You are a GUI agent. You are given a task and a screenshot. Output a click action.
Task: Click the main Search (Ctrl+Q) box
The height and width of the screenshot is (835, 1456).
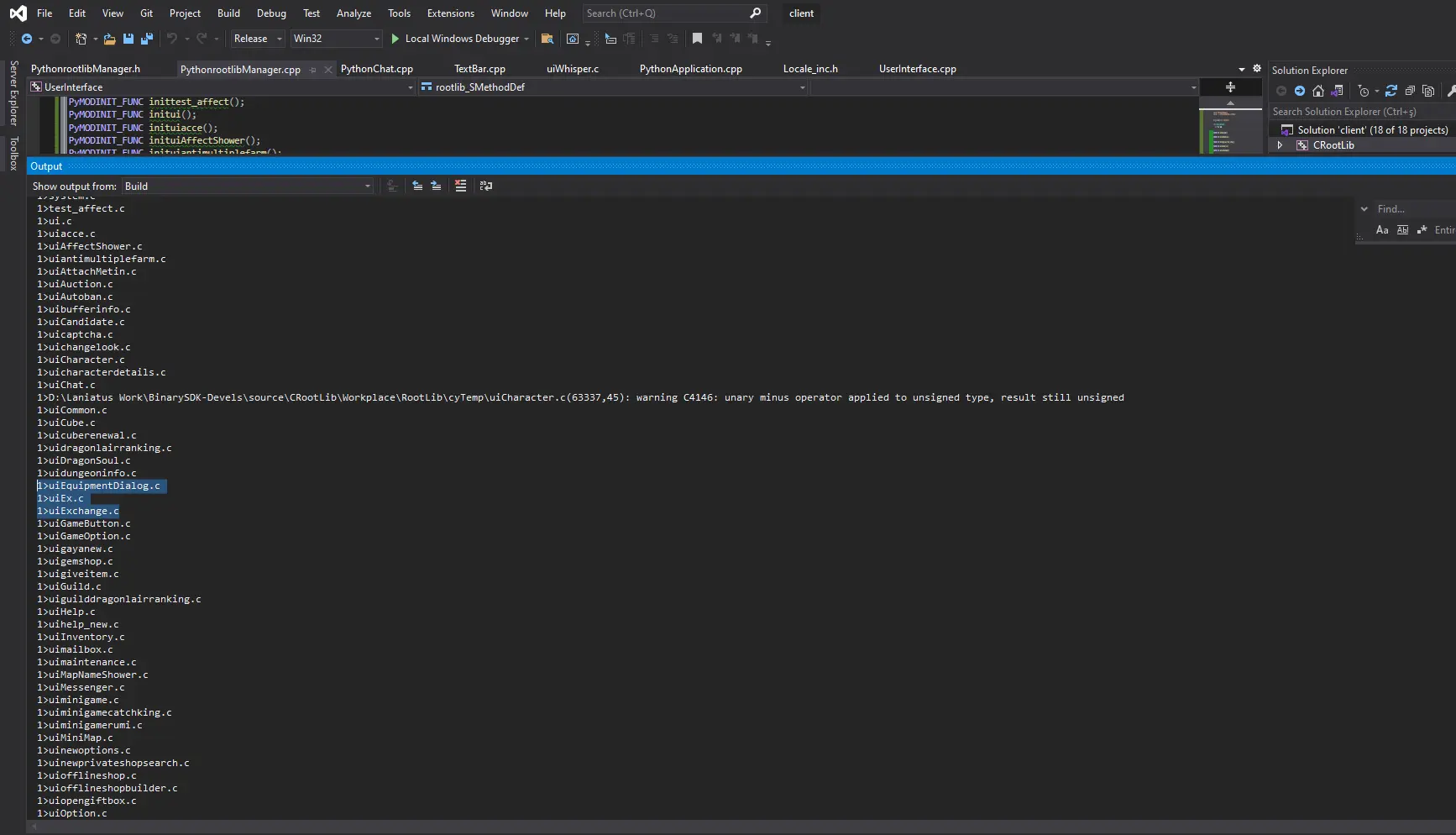(x=674, y=13)
